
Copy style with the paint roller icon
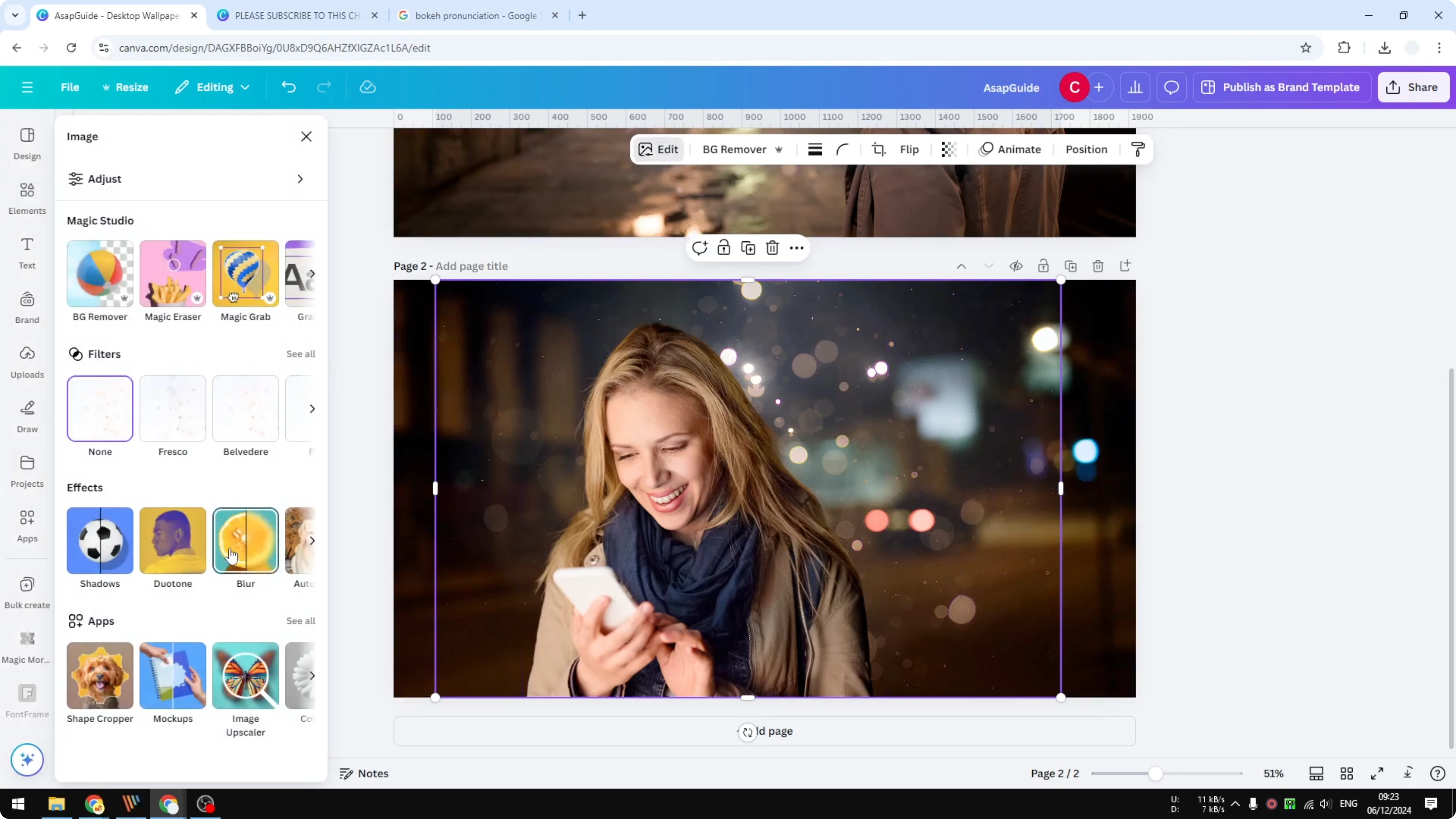(1138, 149)
